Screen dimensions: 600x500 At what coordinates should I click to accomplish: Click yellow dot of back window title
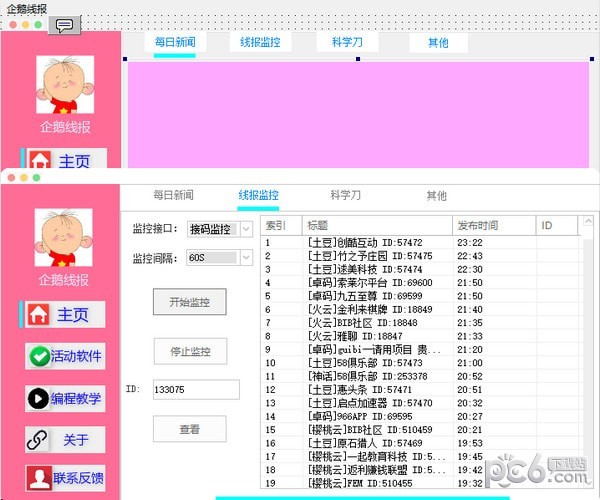25,25
